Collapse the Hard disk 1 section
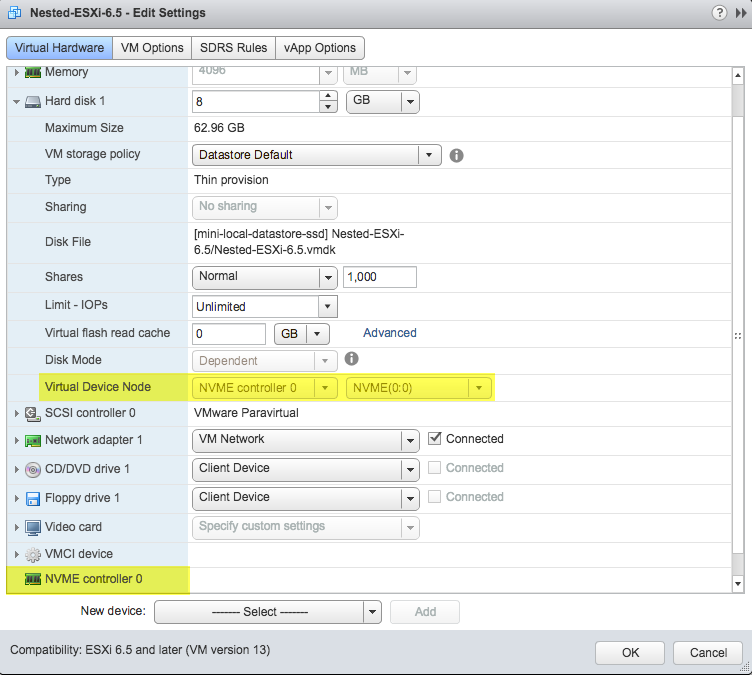 tap(16, 102)
